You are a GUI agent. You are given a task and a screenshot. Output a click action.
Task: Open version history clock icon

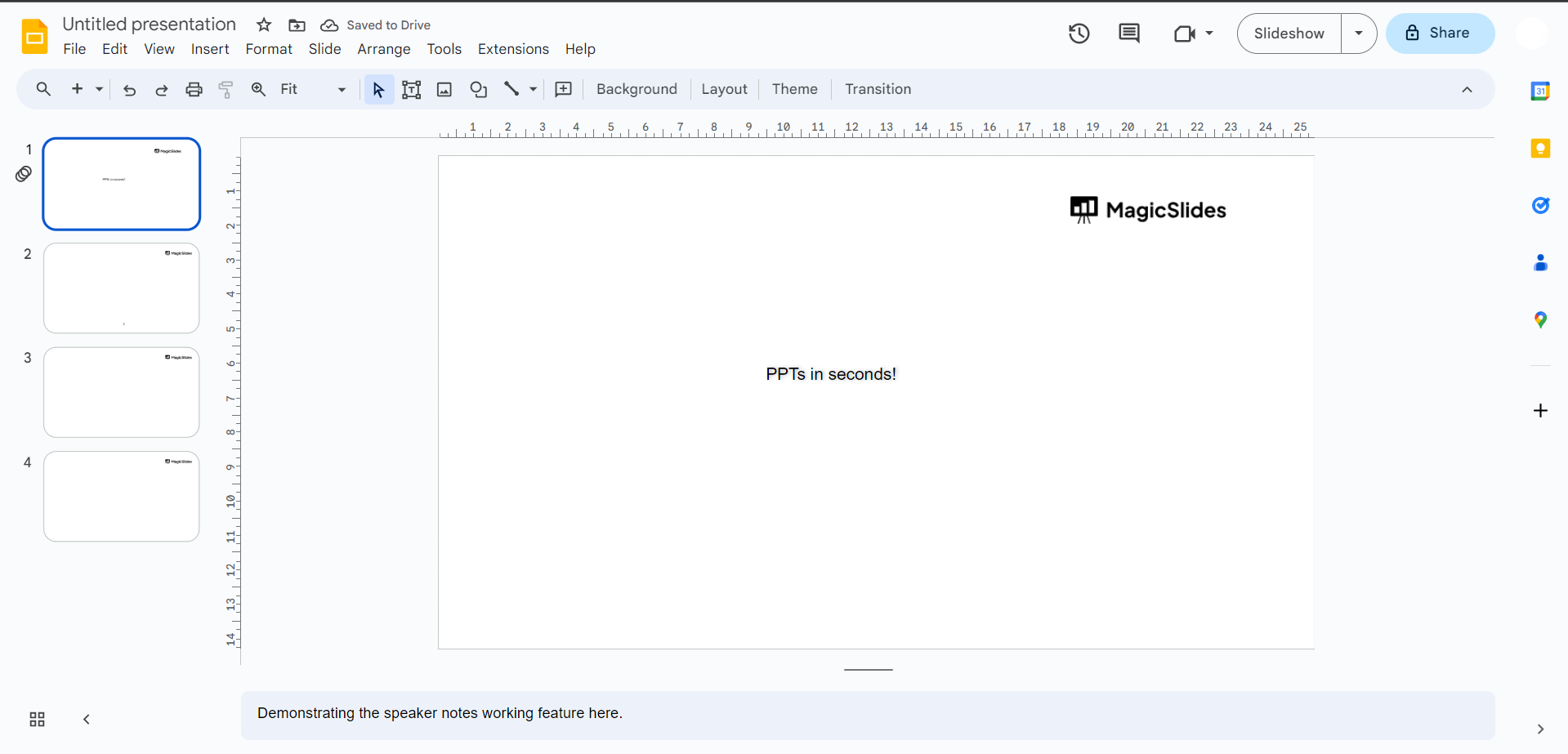coord(1079,33)
